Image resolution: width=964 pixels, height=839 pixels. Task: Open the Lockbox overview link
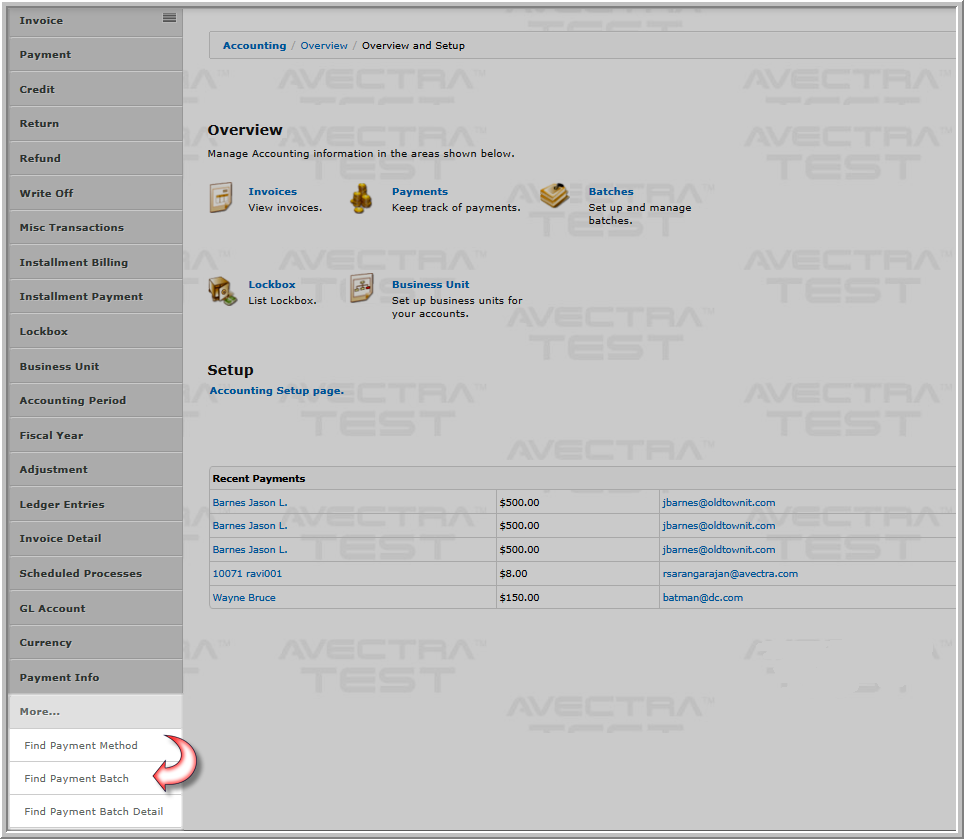[272, 285]
